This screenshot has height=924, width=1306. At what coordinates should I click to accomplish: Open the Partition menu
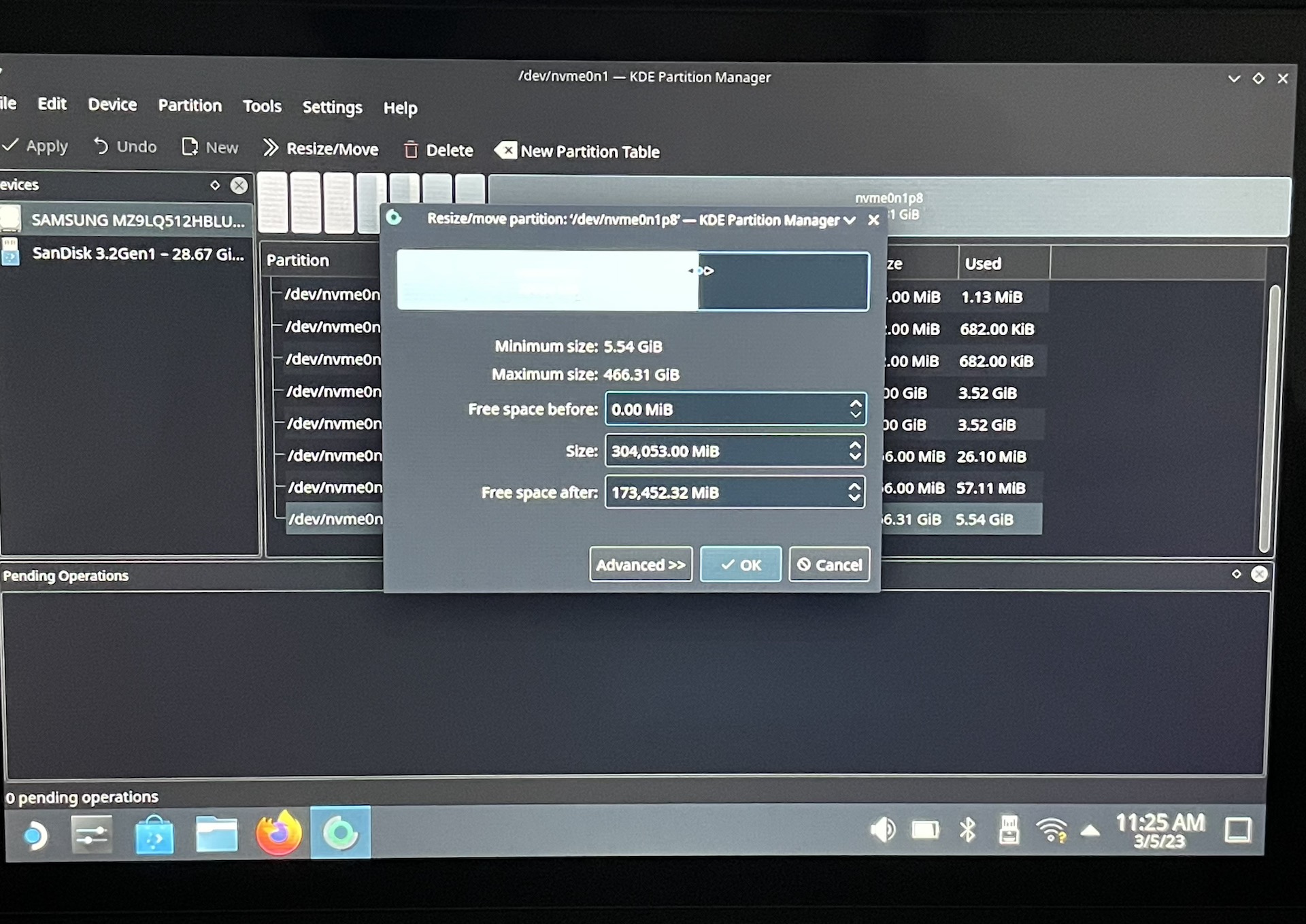point(190,105)
